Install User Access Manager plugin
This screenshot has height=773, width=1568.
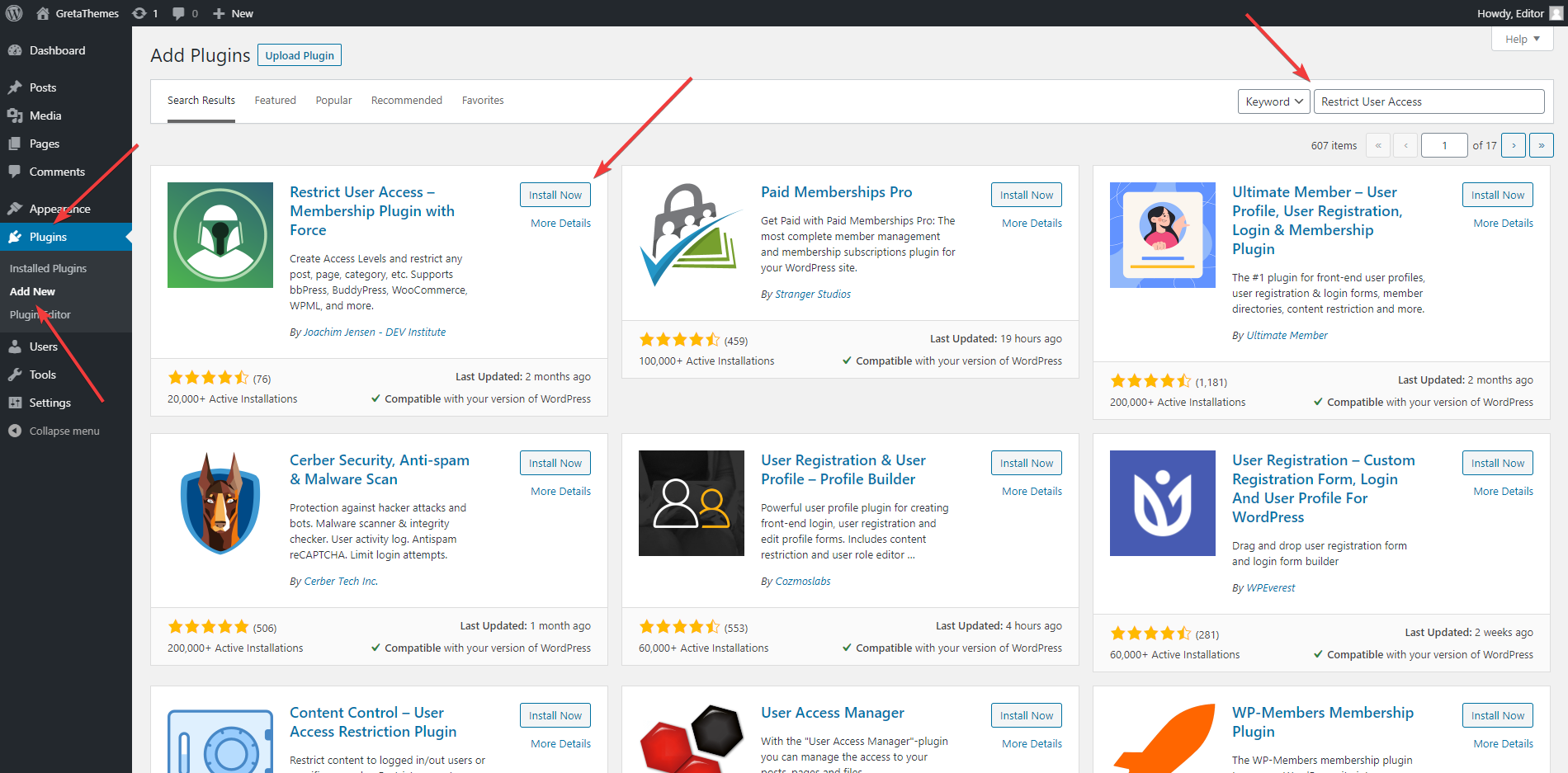1027,715
